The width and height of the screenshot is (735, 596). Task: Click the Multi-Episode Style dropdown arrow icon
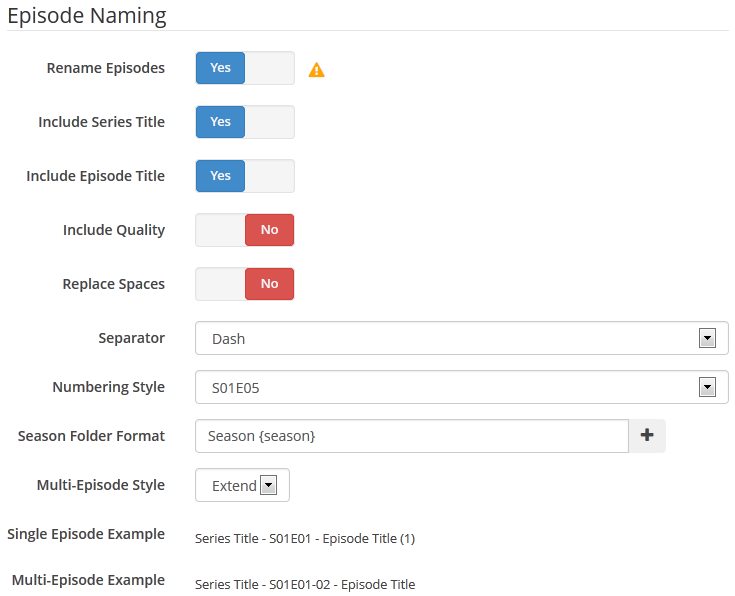click(x=269, y=485)
